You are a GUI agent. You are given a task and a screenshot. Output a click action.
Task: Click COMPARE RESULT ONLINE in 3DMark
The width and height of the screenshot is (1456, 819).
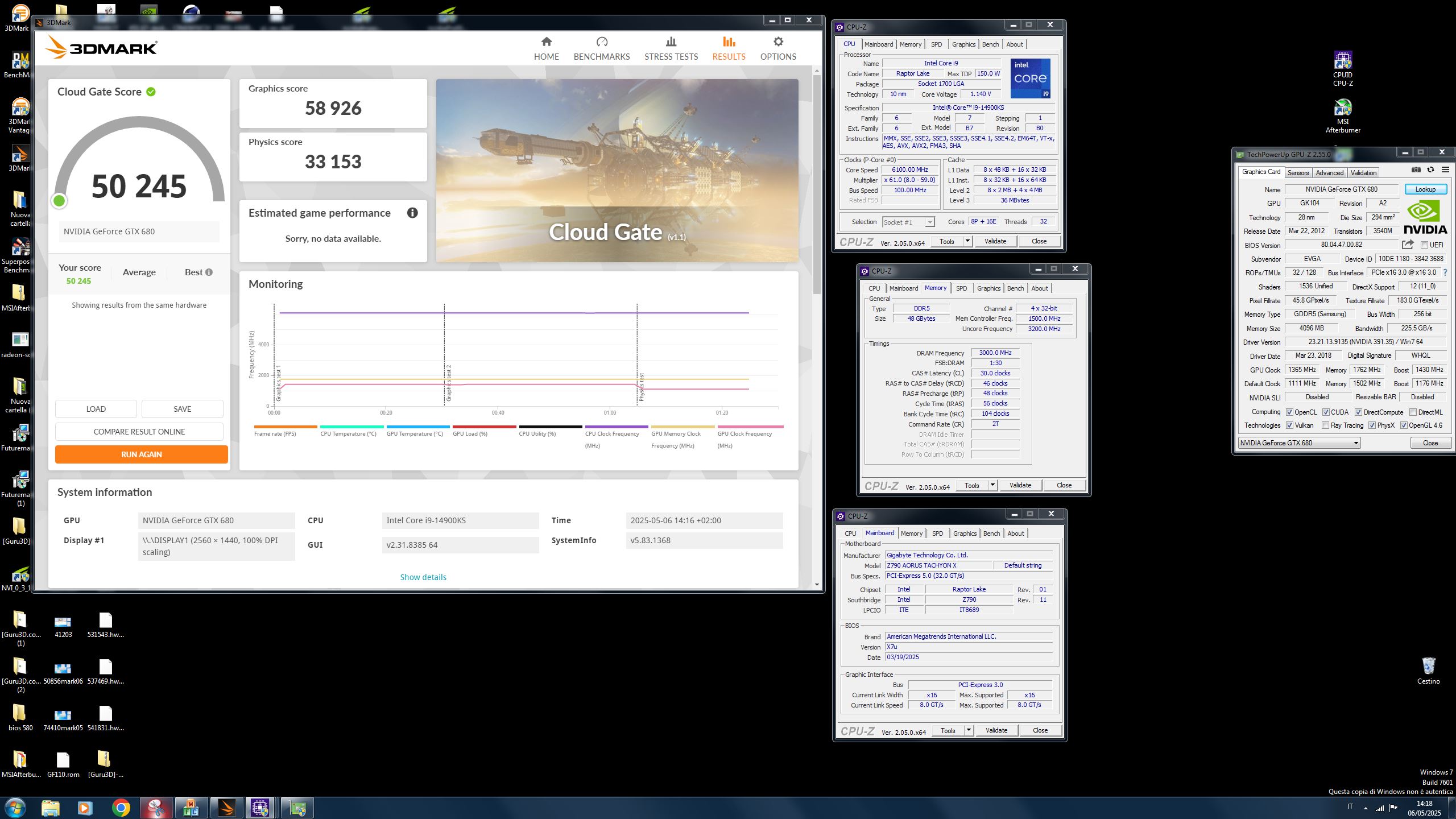click(139, 432)
